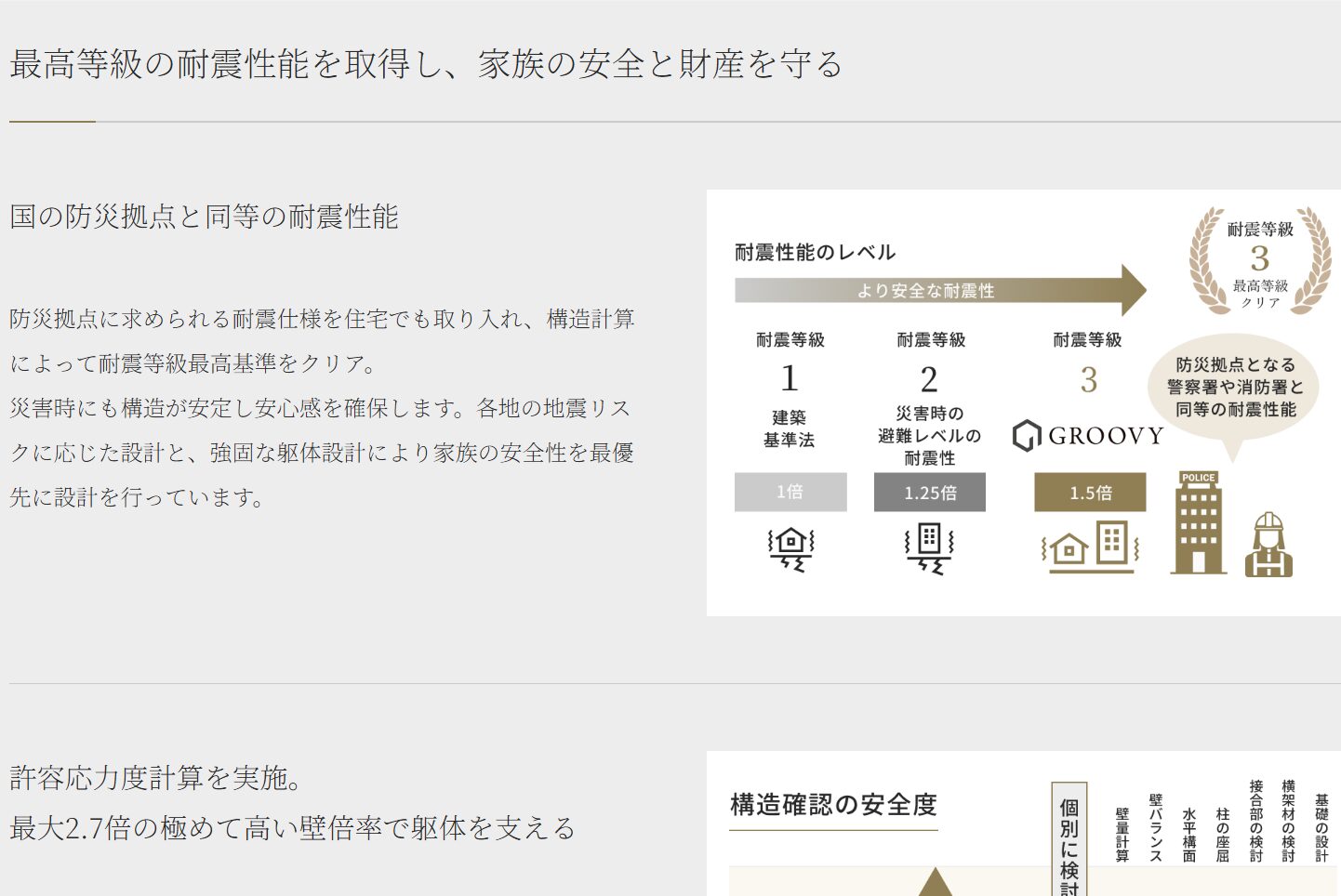Click the 最高等級の耐震性能 page heading
Screen dimensions: 1341x896
pyautogui.click(x=426, y=64)
